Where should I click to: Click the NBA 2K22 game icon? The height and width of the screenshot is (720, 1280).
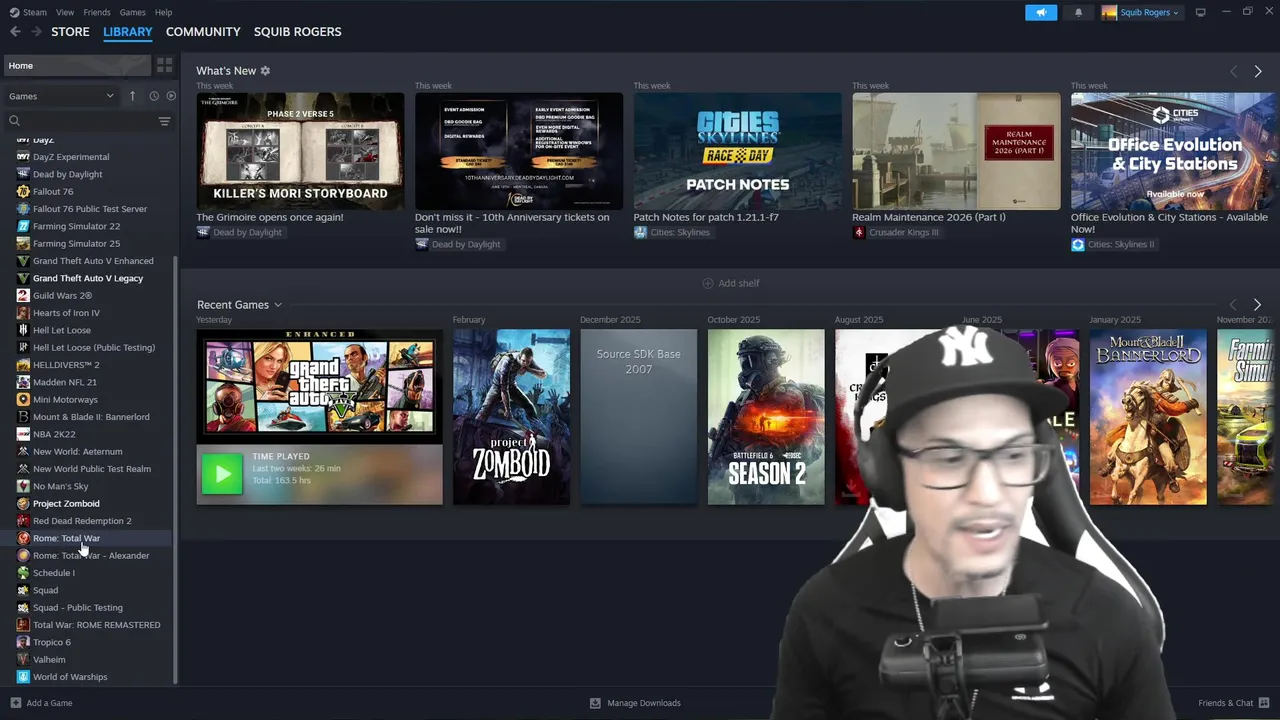point(23,434)
